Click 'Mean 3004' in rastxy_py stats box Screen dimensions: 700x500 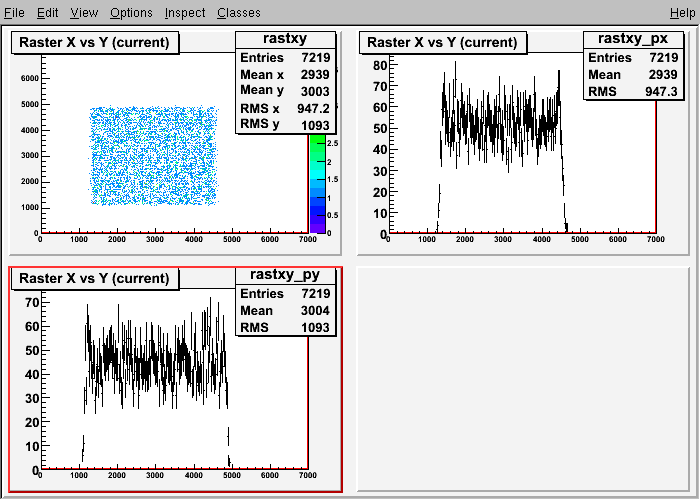point(285,310)
